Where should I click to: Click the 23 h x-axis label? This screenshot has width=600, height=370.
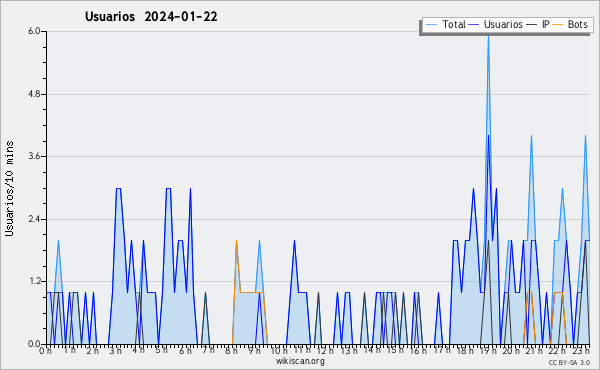coord(581,351)
